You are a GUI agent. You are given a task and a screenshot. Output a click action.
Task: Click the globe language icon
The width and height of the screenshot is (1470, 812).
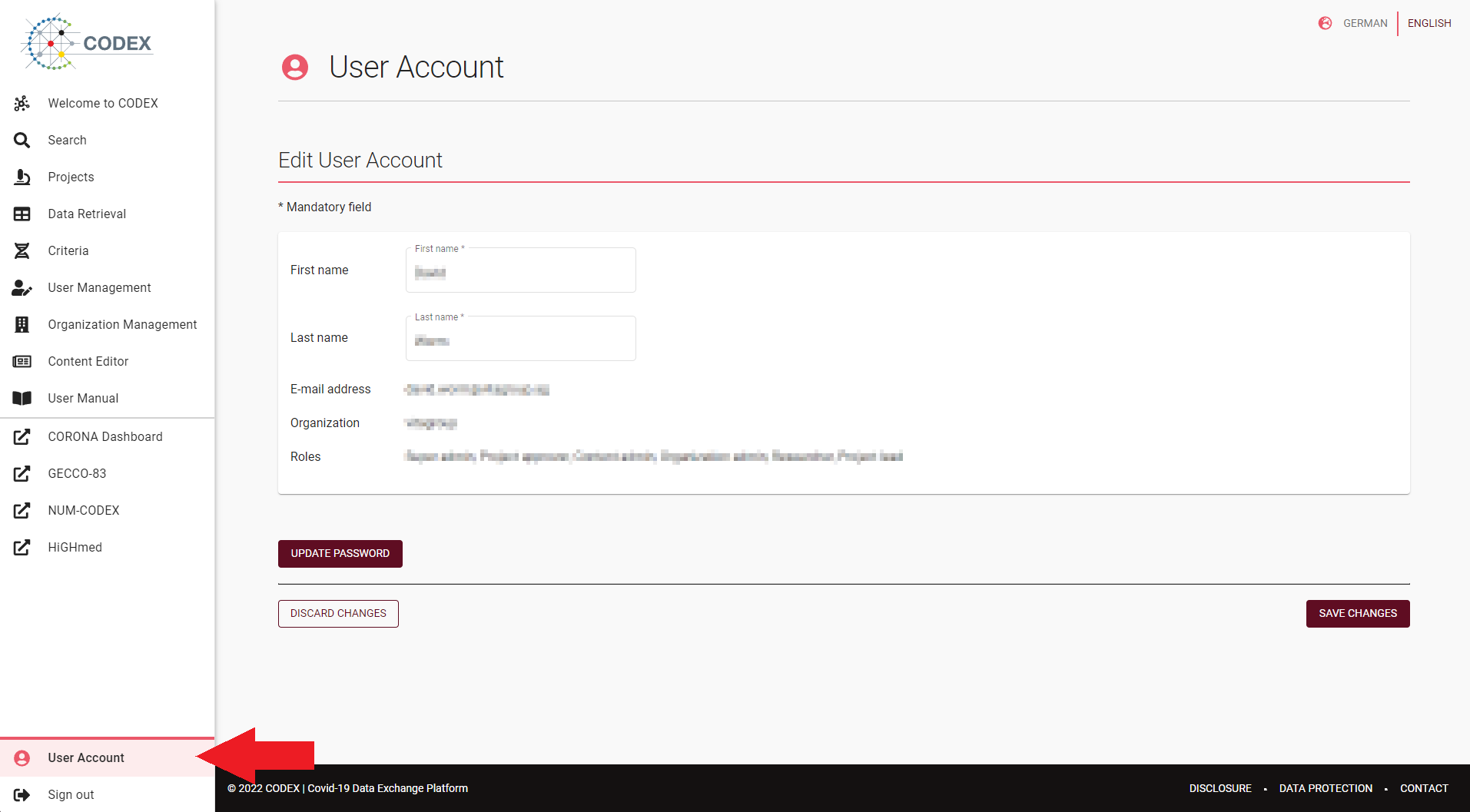click(1325, 23)
